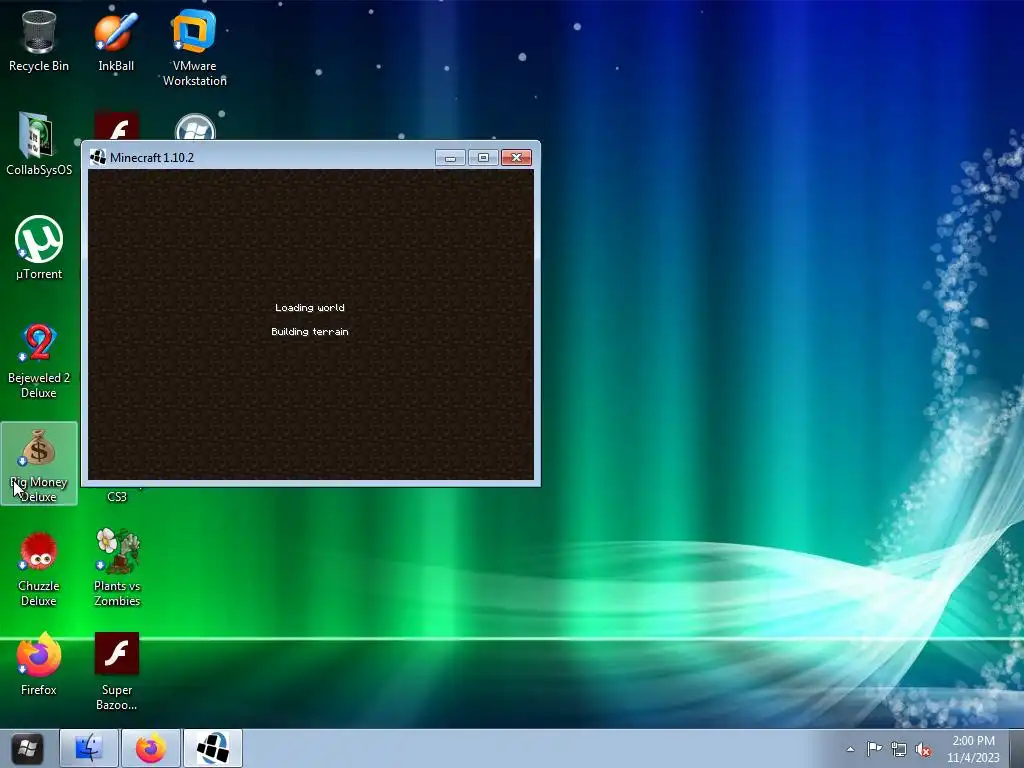1024x768 pixels.
Task: Open the network tray icon
Action: 899,749
